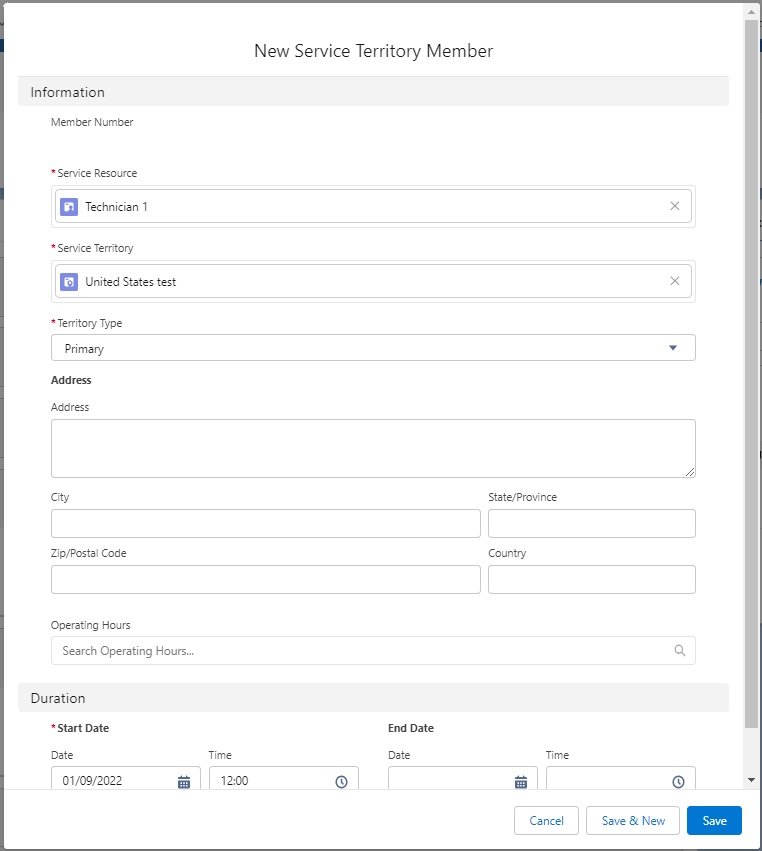Remove the United States test territory selection
Screen dimensions: 762x851
pyautogui.click(x=674, y=282)
